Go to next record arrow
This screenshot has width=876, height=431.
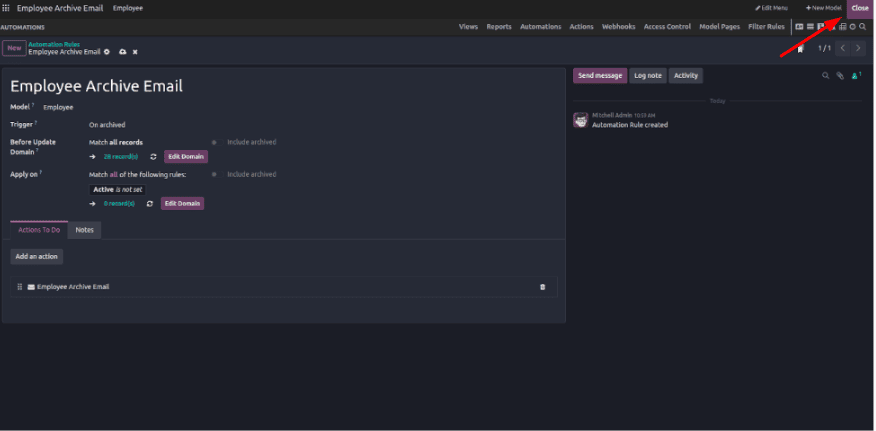[858, 48]
